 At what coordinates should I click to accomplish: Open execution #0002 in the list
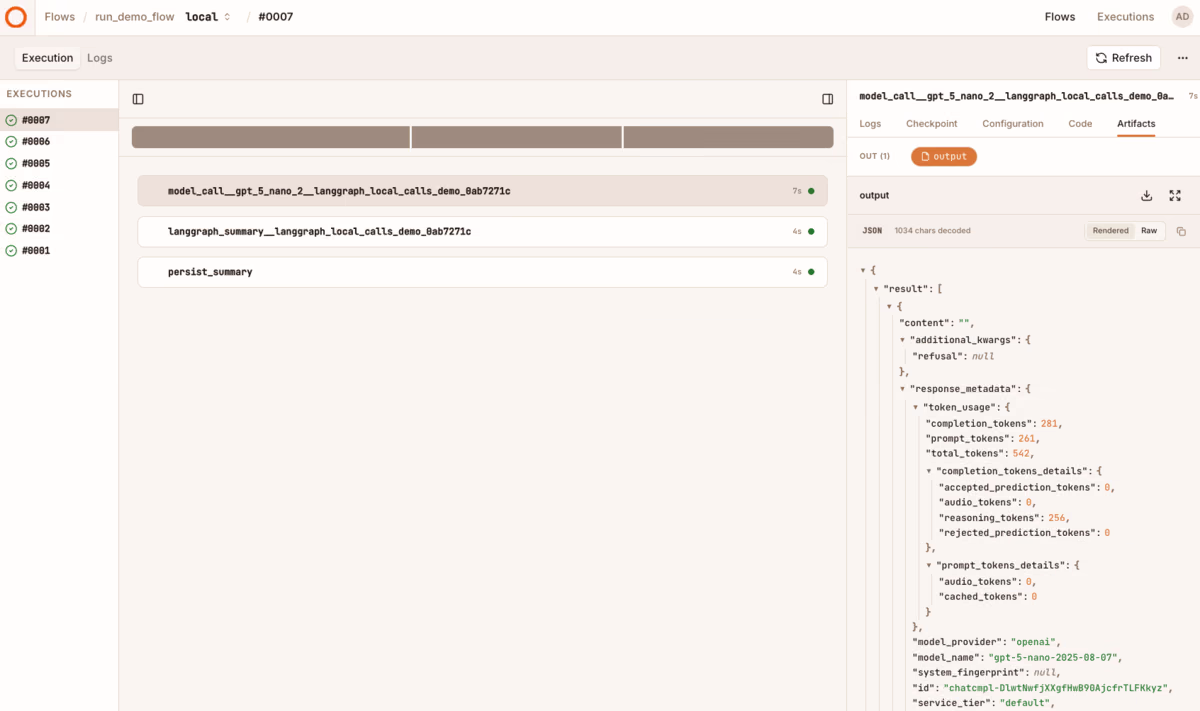(x=59, y=229)
